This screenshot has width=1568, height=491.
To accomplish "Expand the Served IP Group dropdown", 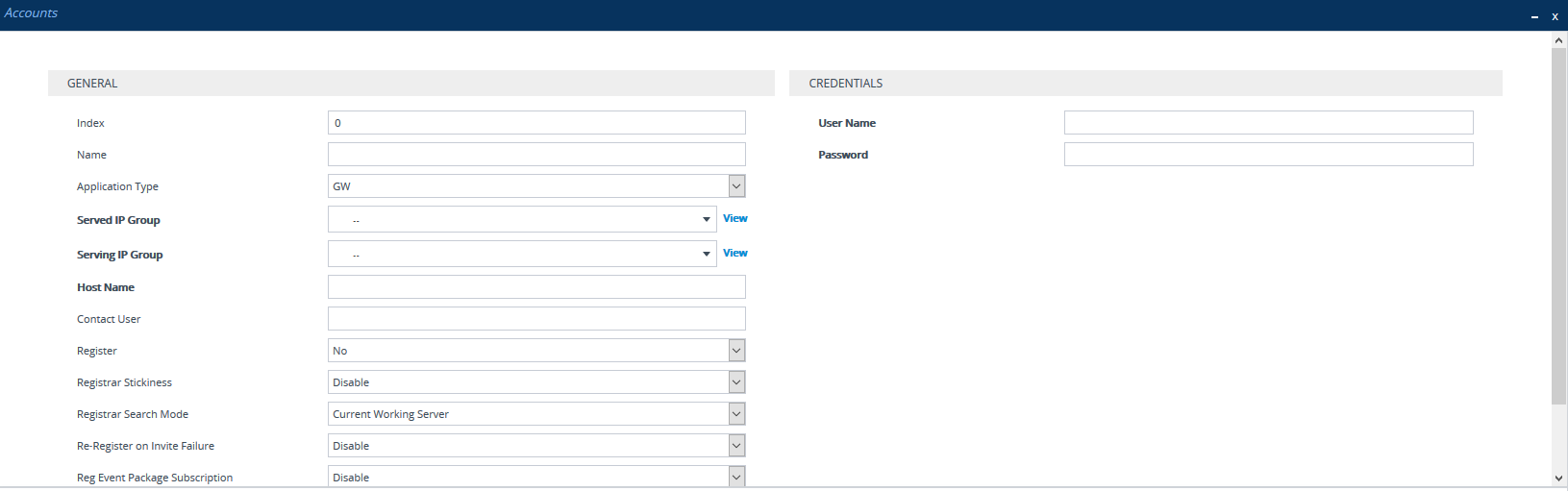I will tap(707, 220).
